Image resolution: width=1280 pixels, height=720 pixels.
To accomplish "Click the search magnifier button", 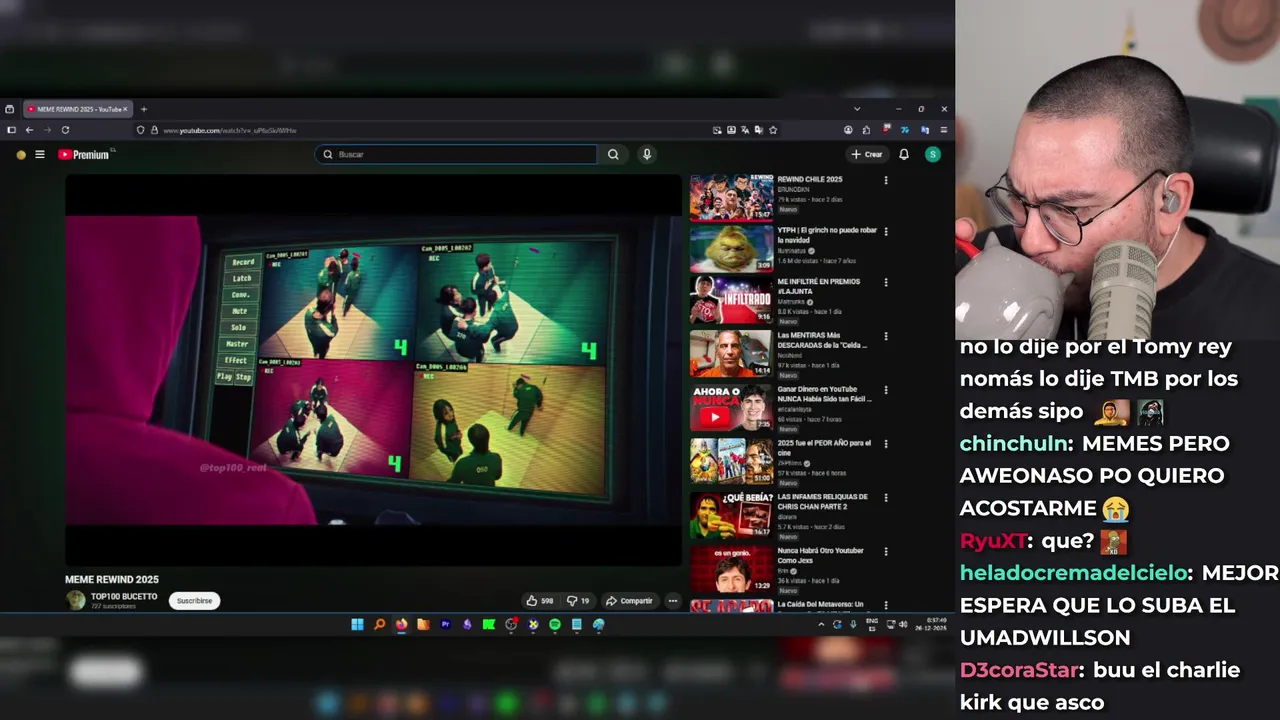I will click(x=613, y=154).
